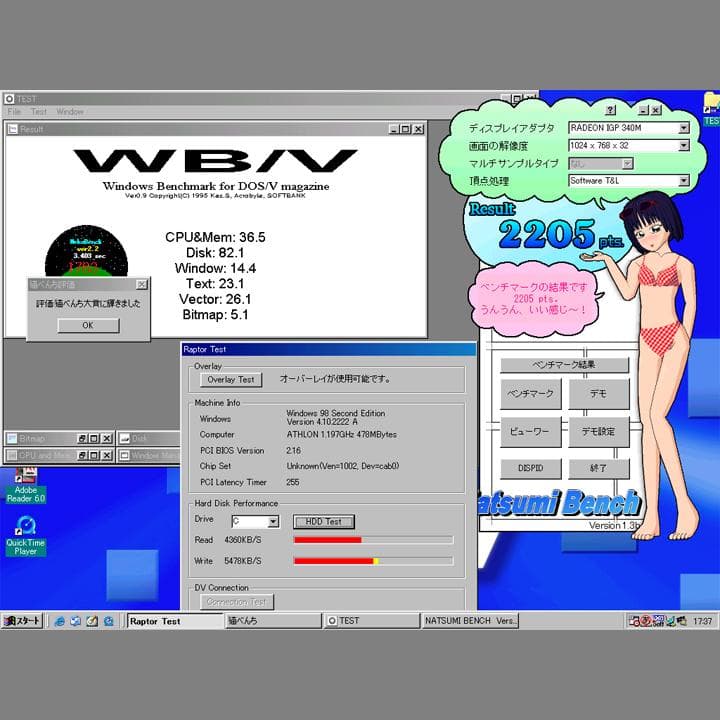This screenshot has width=720, height=720.
Task: Click the Result window title icon
Action: pyautogui.click(x=12, y=129)
